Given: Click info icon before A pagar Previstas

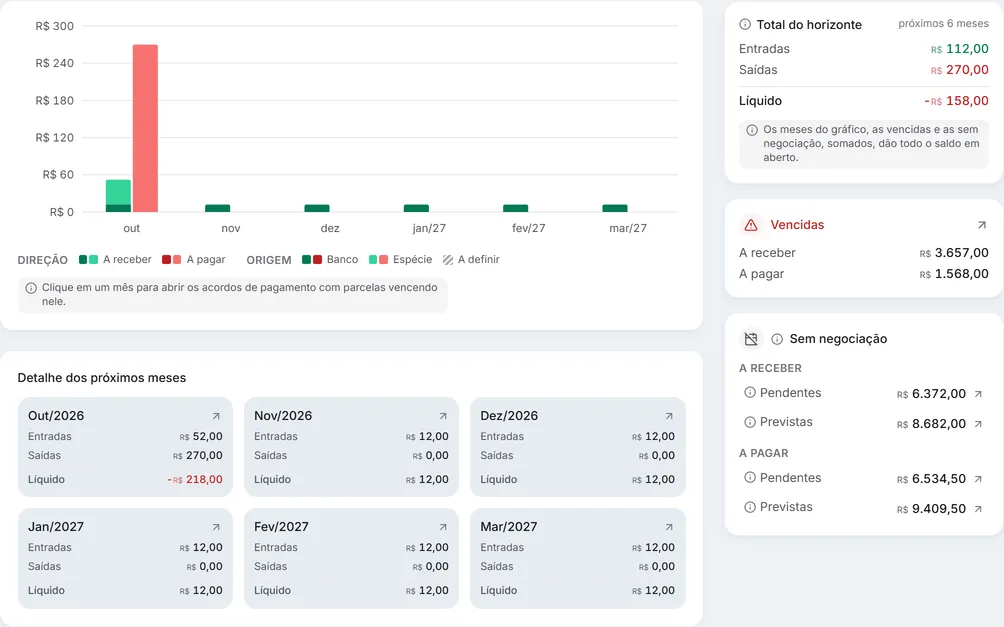Looking at the screenshot, I should coord(750,507).
